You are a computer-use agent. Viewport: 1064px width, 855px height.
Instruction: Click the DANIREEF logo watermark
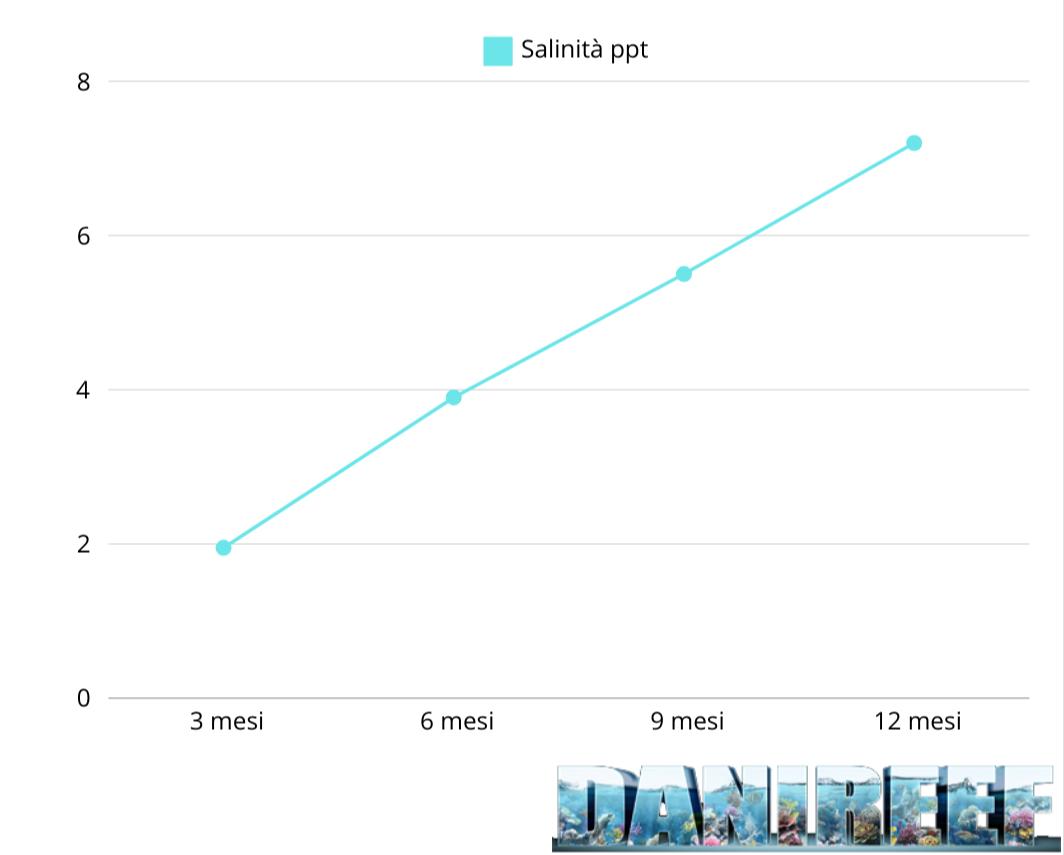pyautogui.click(x=805, y=808)
